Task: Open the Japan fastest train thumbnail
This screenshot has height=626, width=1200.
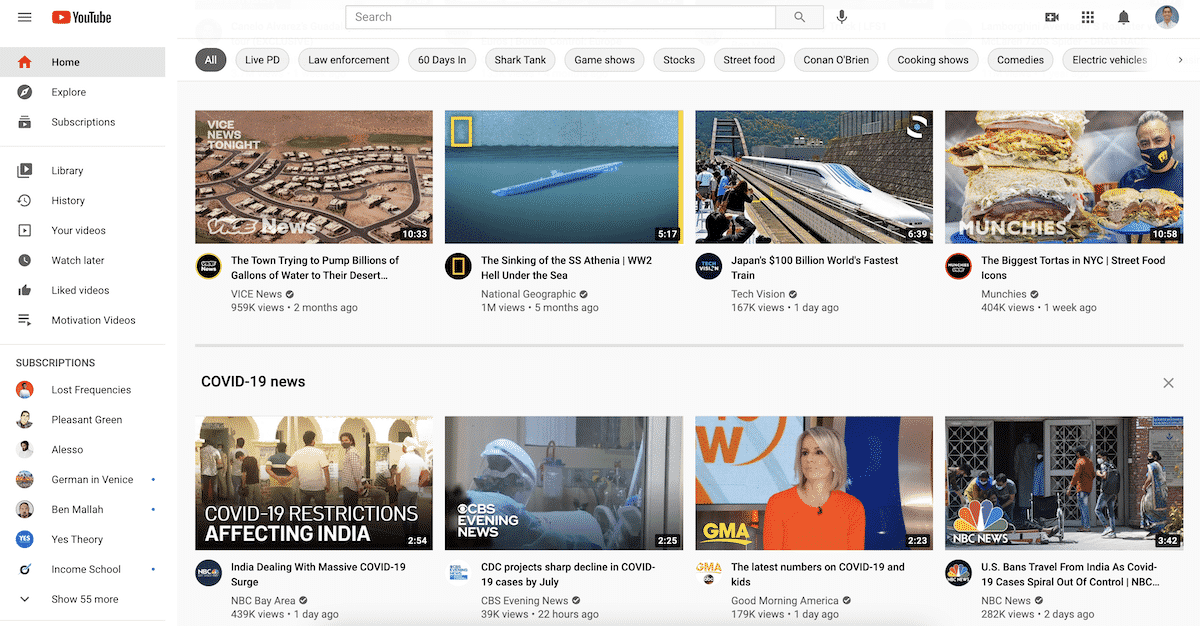Action: (814, 177)
